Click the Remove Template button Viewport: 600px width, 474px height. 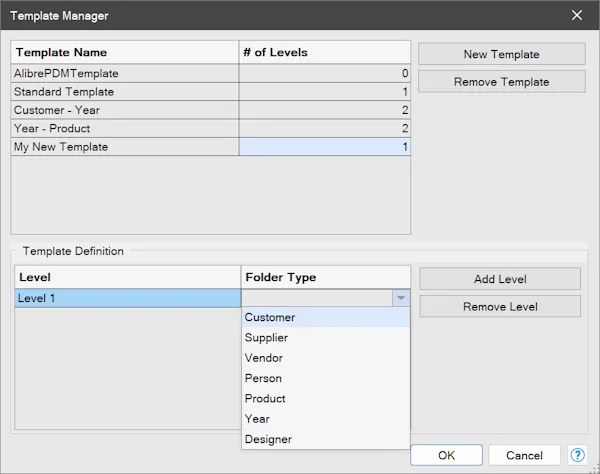pyautogui.click(x=502, y=81)
